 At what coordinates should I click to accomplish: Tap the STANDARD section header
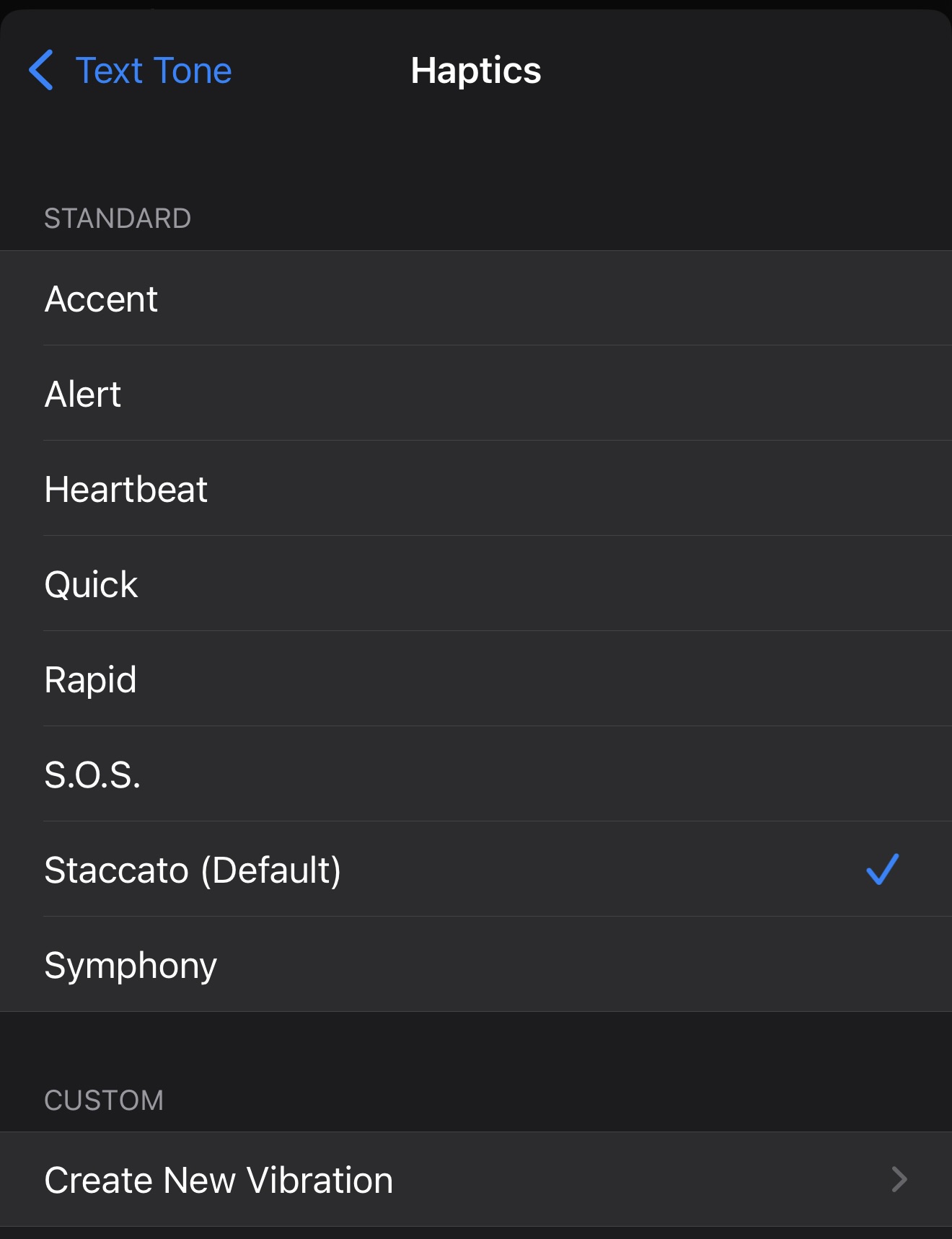click(x=118, y=219)
